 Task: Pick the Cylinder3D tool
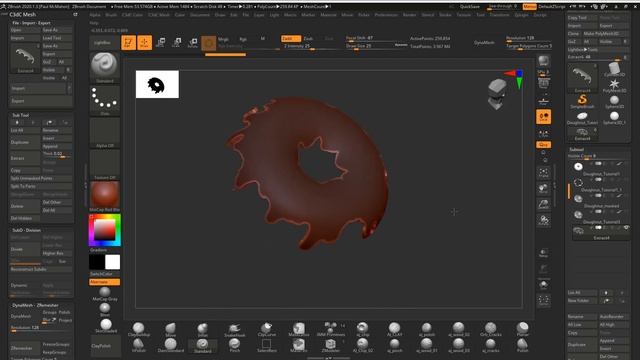pyautogui.click(x=614, y=70)
